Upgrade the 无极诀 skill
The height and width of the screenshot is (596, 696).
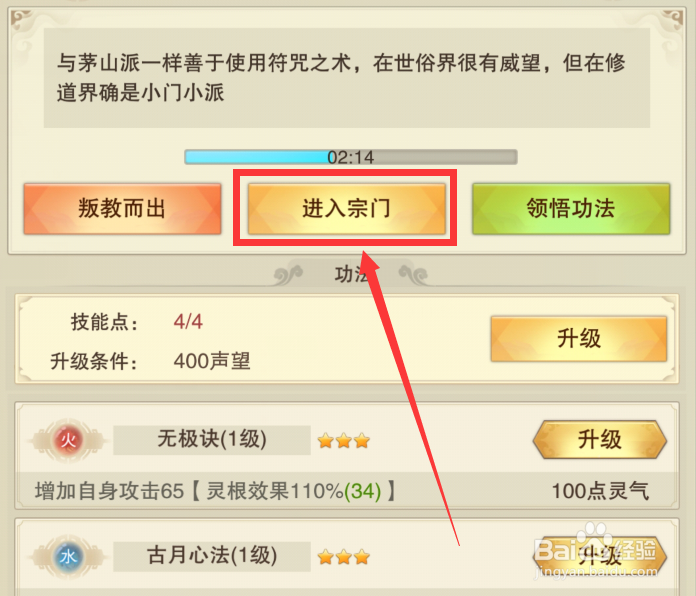[600, 440]
